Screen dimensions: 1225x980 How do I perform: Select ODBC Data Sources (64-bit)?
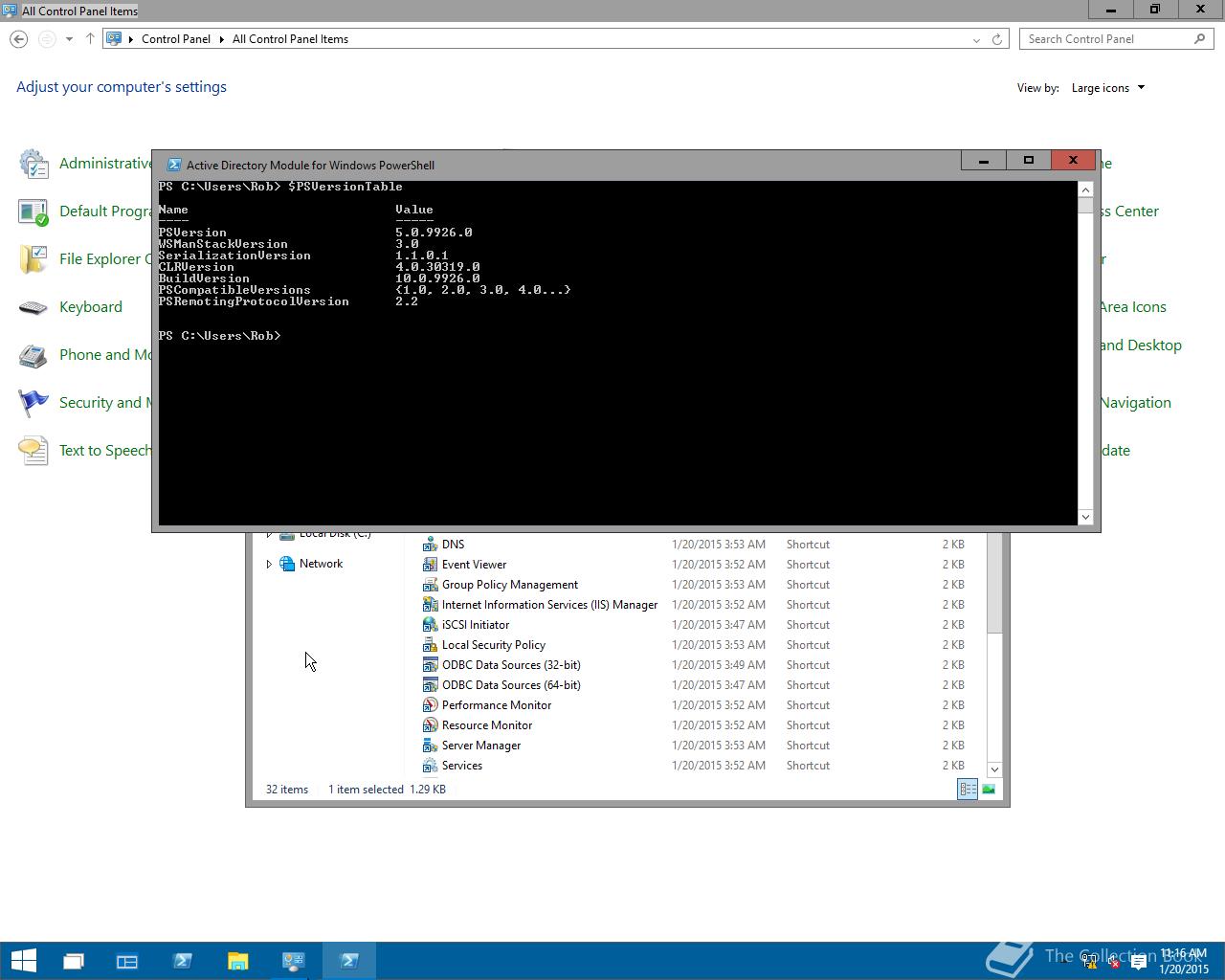511,685
